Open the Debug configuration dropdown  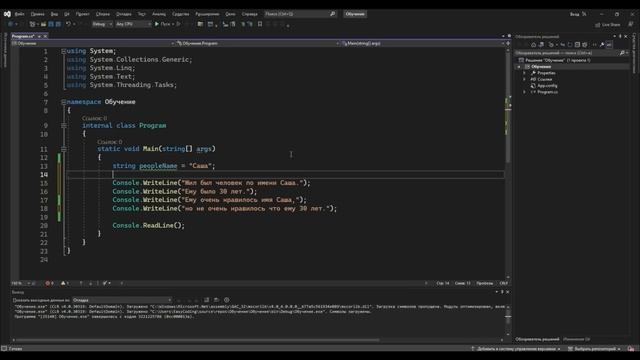point(102,24)
